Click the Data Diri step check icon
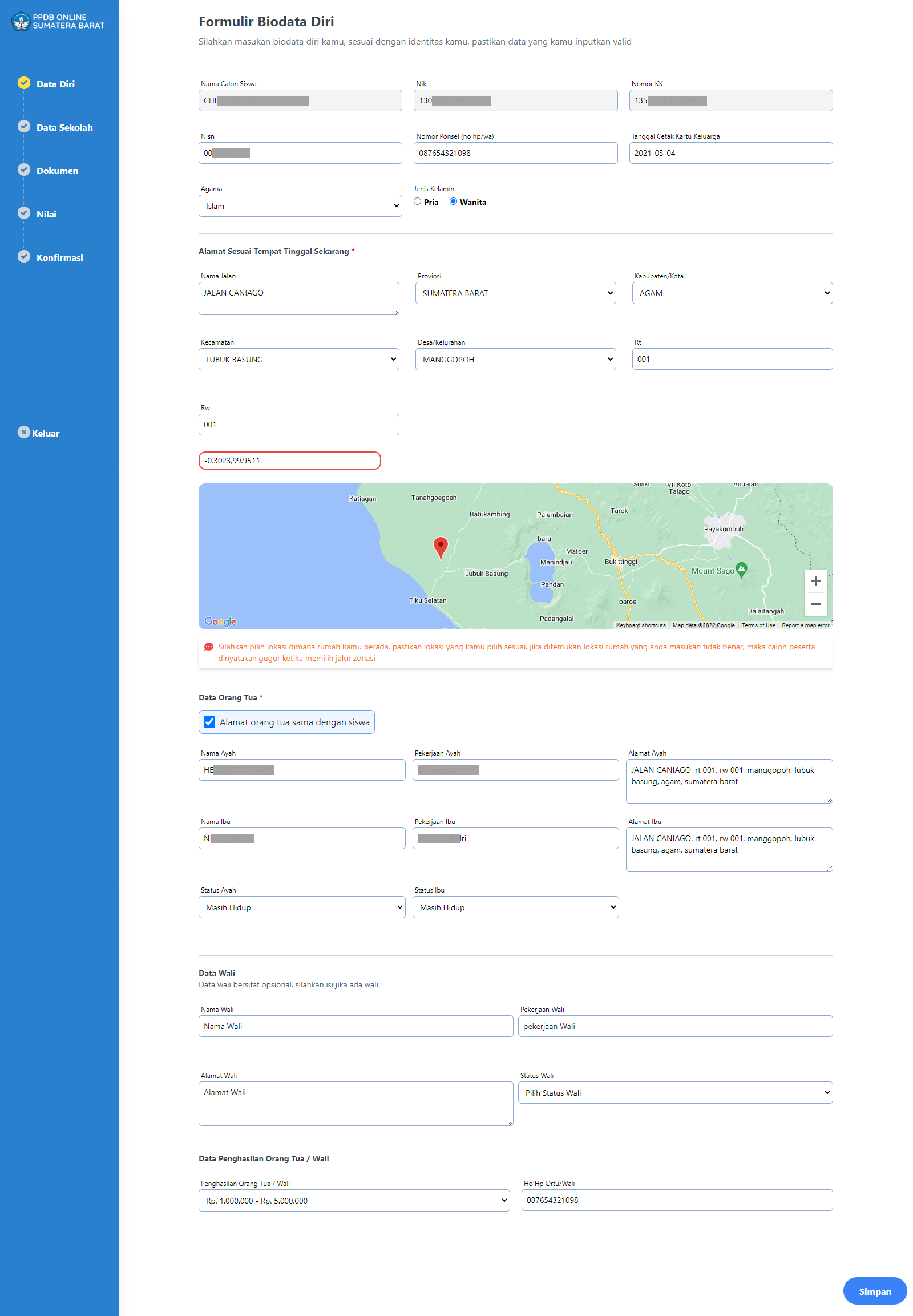 [x=24, y=83]
